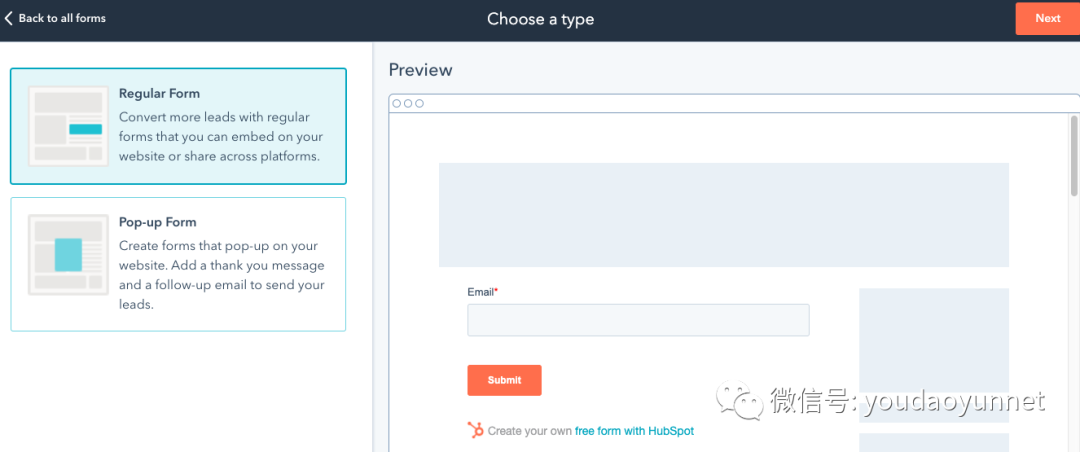Click the orange Next button
The image size is (1080, 452).
click(1047, 18)
